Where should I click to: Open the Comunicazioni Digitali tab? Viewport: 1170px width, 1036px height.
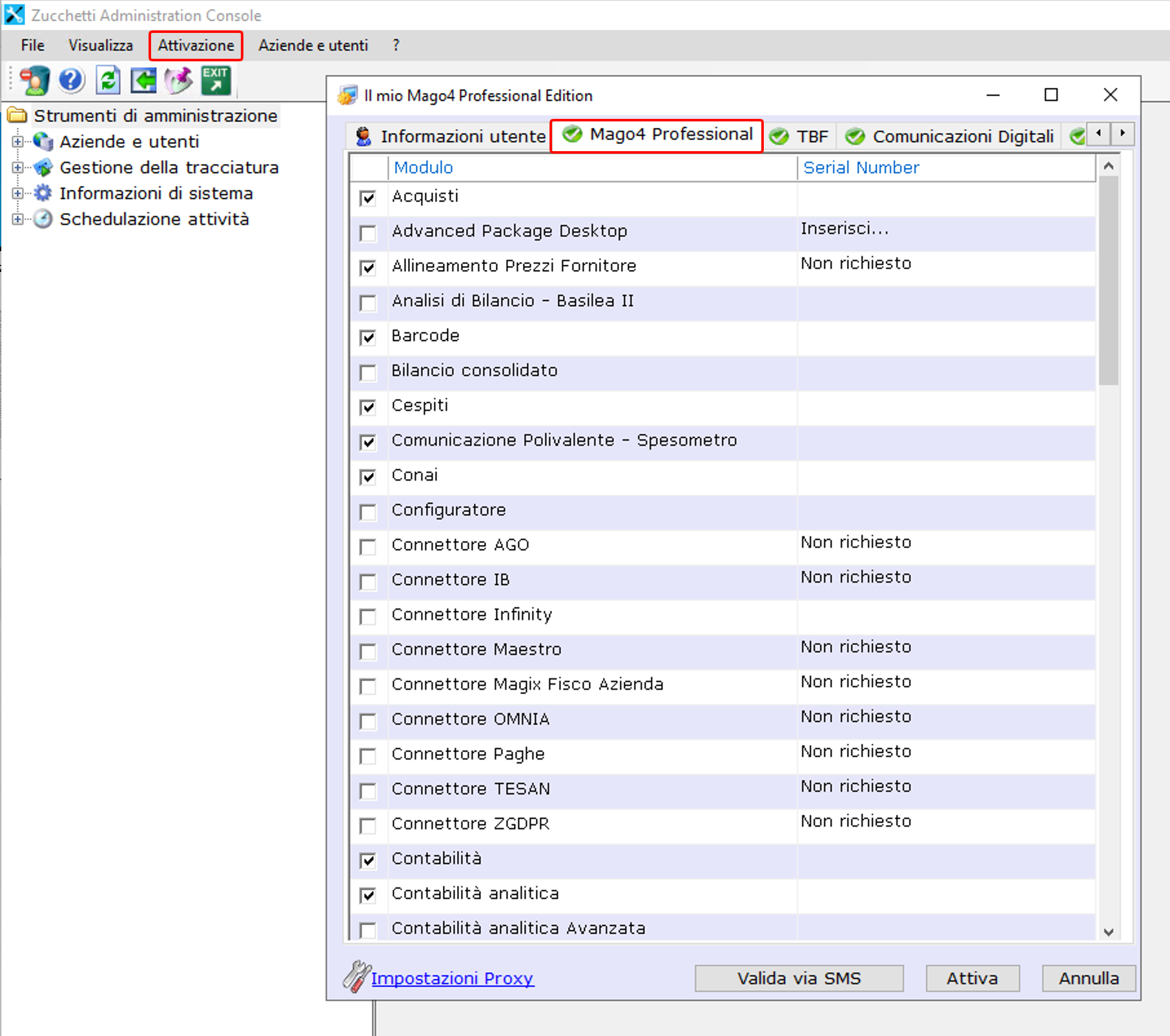coord(950,136)
